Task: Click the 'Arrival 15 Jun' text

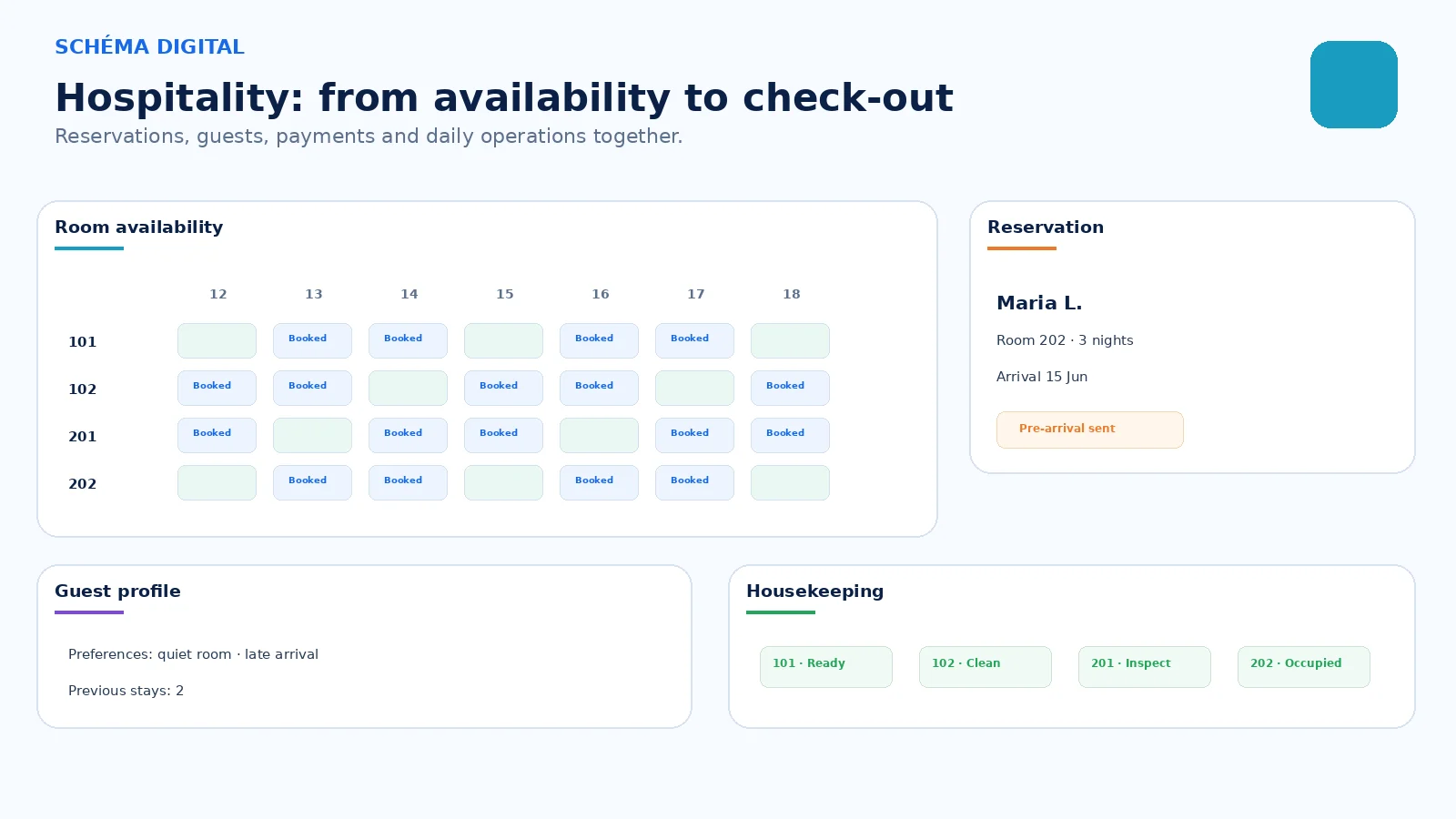Action: click(1042, 377)
